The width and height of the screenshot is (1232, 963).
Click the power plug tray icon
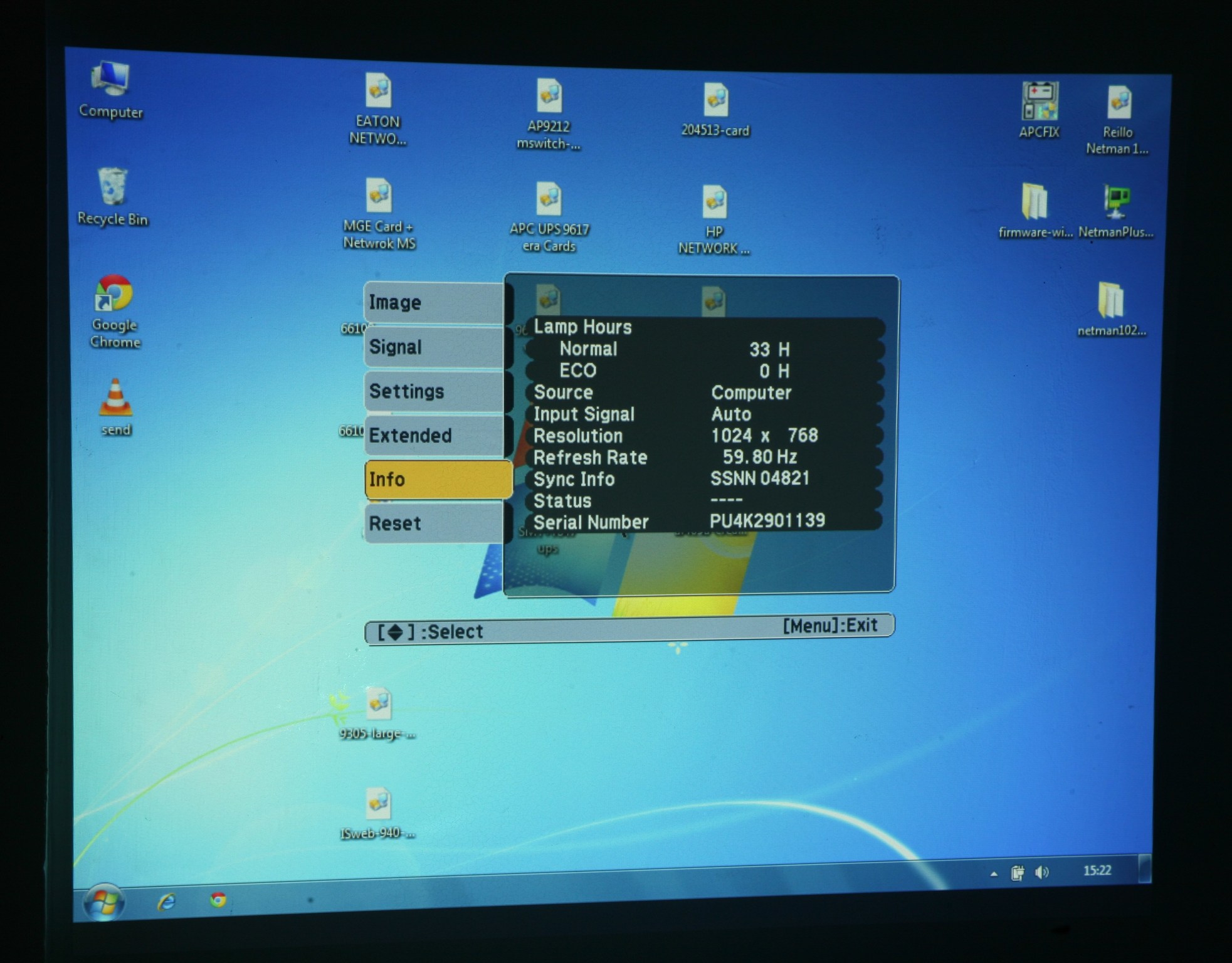(1018, 873)
